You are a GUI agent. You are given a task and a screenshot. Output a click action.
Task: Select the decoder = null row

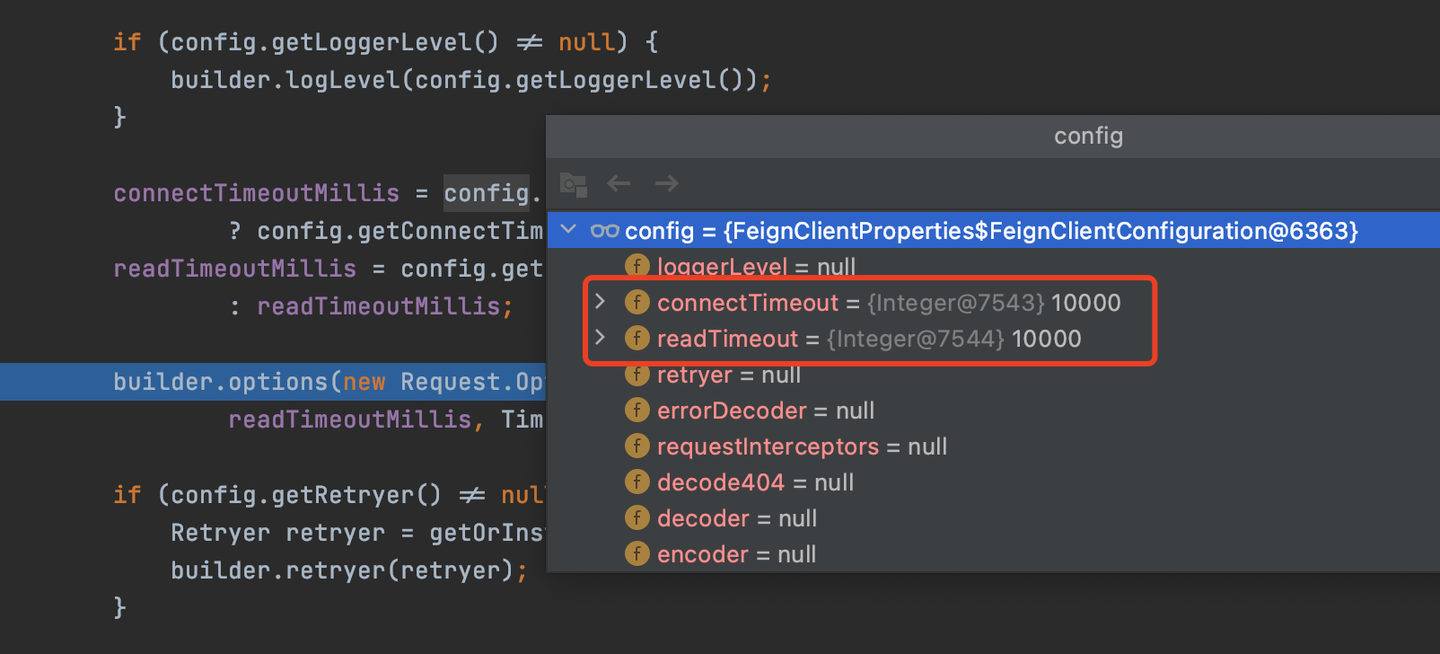736,519
